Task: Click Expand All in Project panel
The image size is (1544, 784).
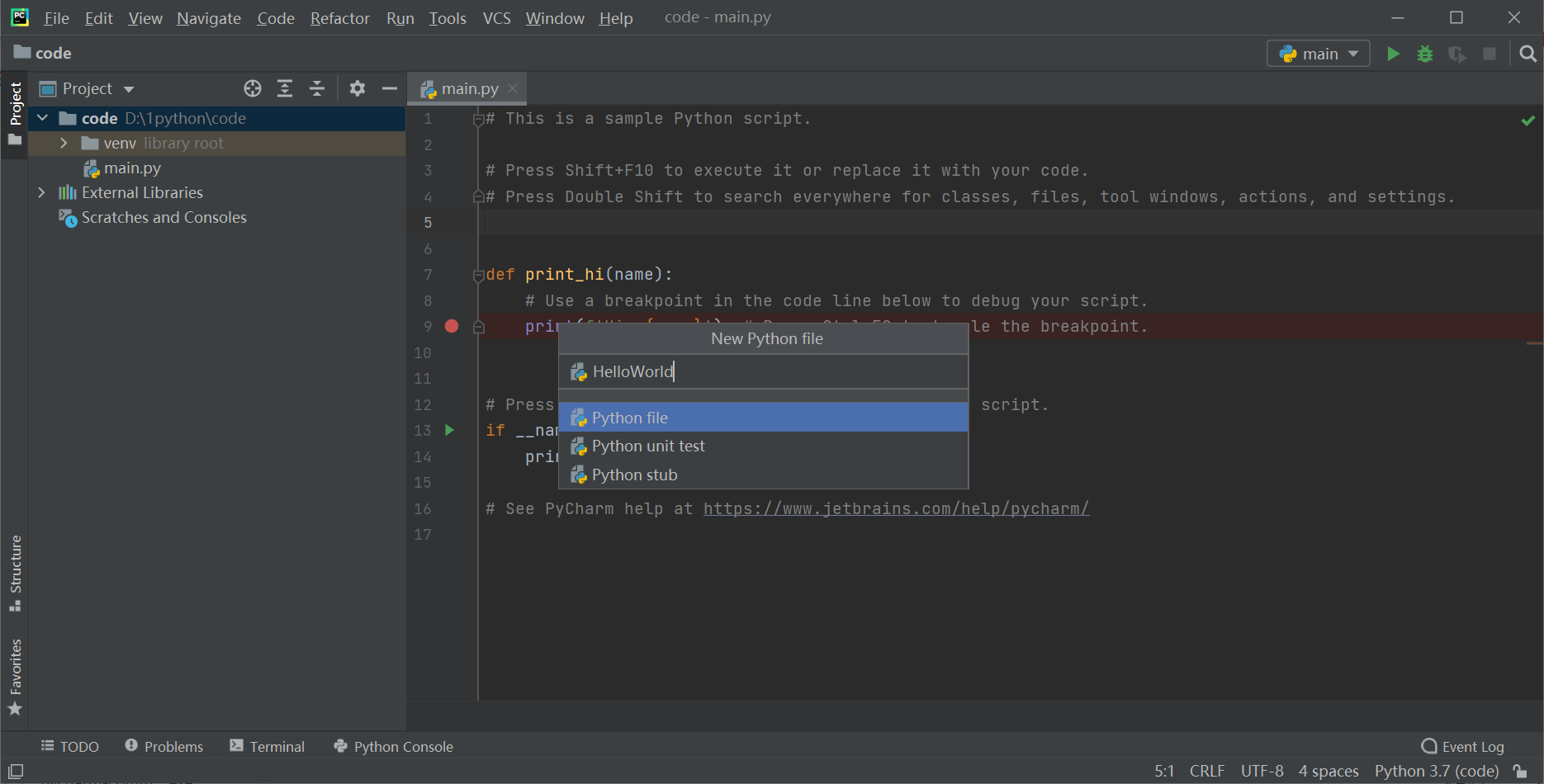Action: [x=285, y=88]
